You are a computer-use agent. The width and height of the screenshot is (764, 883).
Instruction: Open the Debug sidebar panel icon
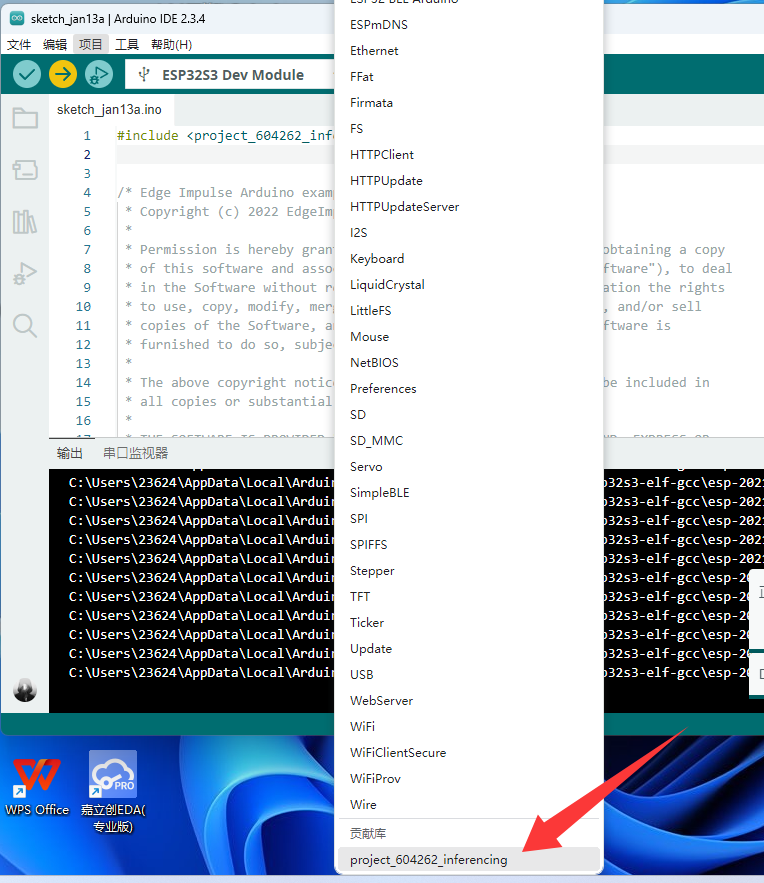25,273
